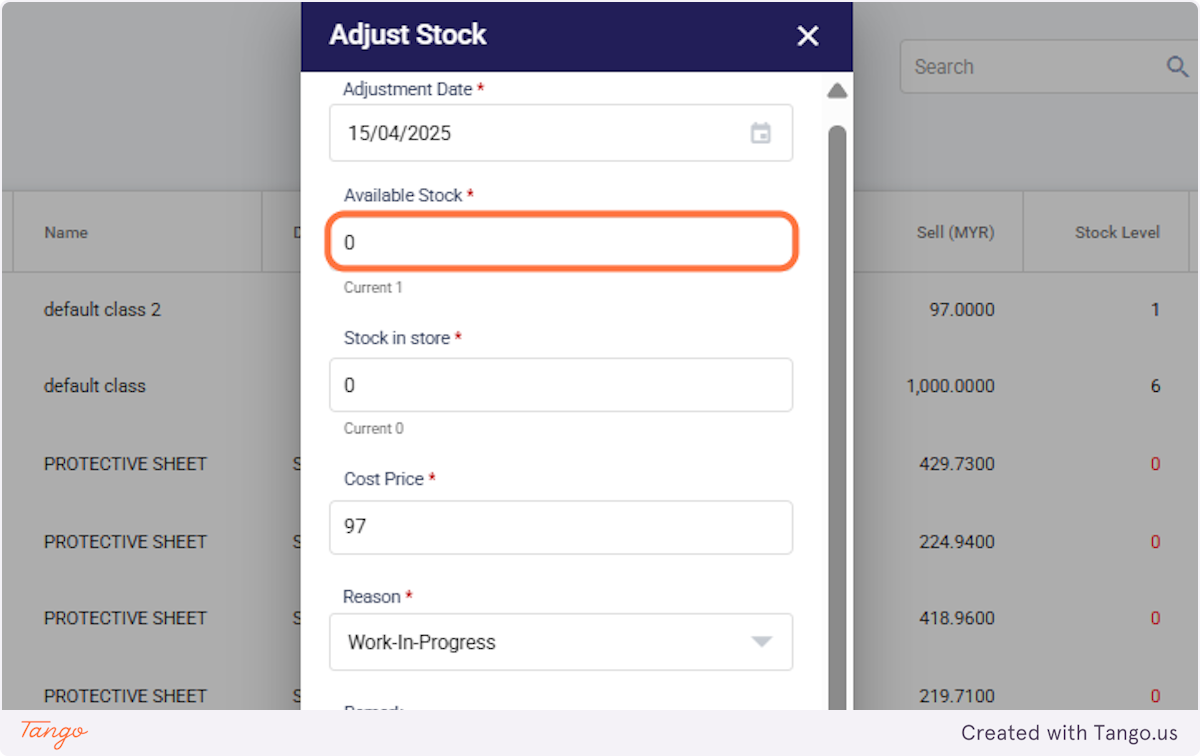Open the Created with Tango.us link
1200x756 pixels.
(1069, 733)
